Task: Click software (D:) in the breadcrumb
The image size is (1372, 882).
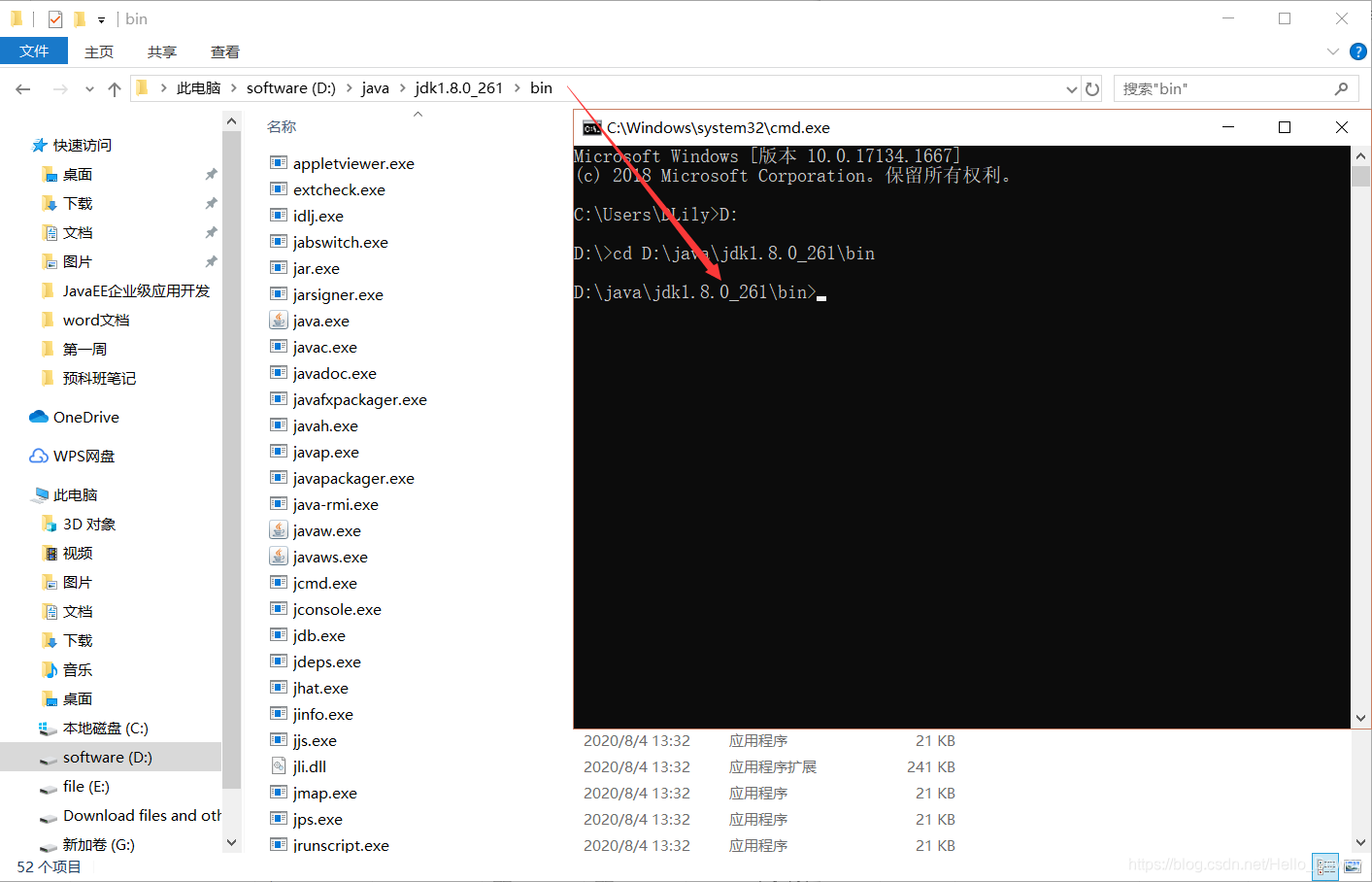Action: [x=291, y=88]
